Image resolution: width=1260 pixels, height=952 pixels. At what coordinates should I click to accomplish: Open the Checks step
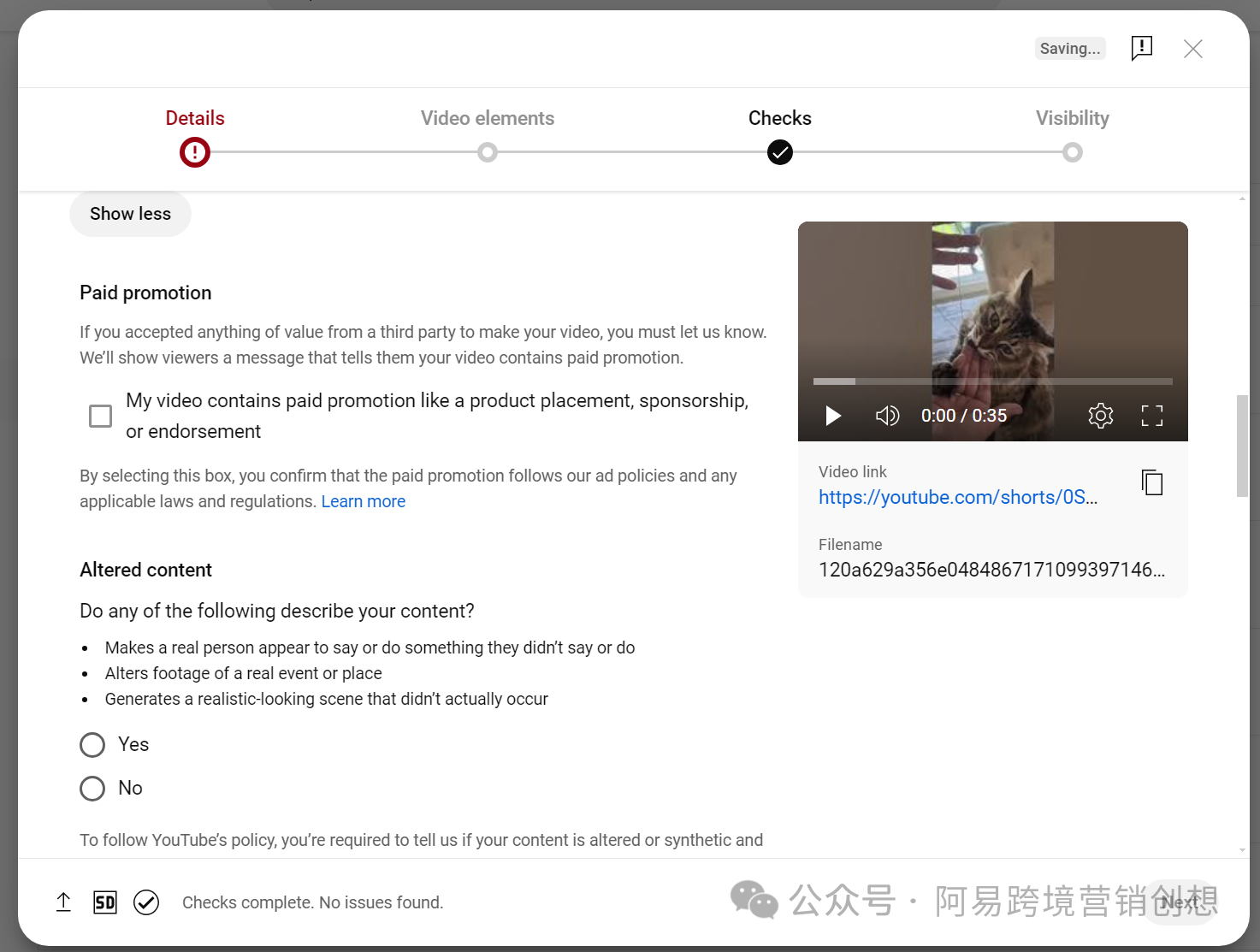pyautogui.click(x=779, y=152)
